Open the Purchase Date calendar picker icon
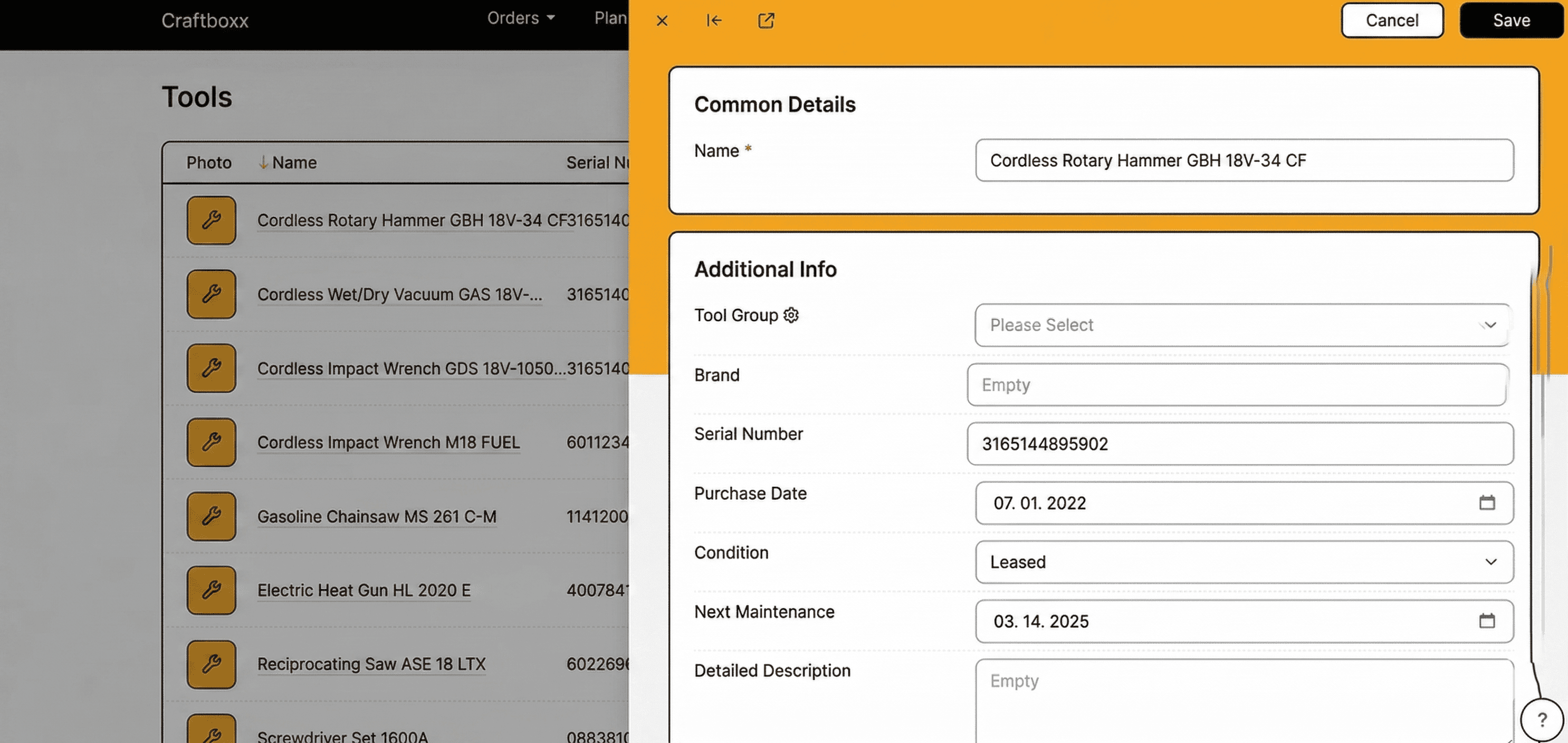 pos(1486,502)
